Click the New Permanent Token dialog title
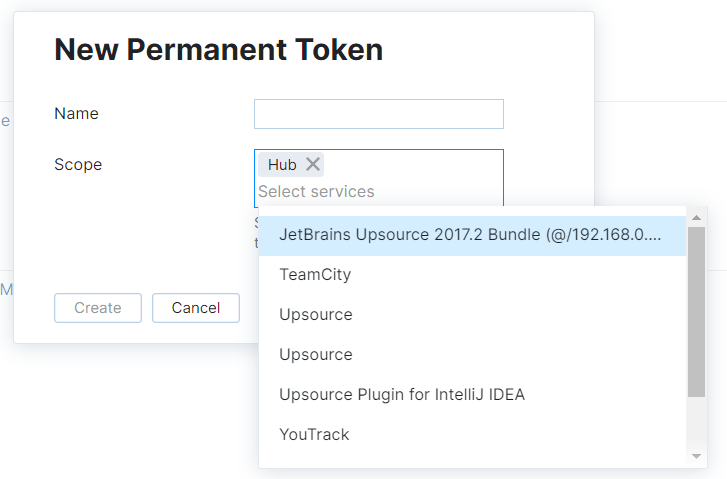Image resolution: width=727 pixels, height=479 pixels. [x=218, y=49]
